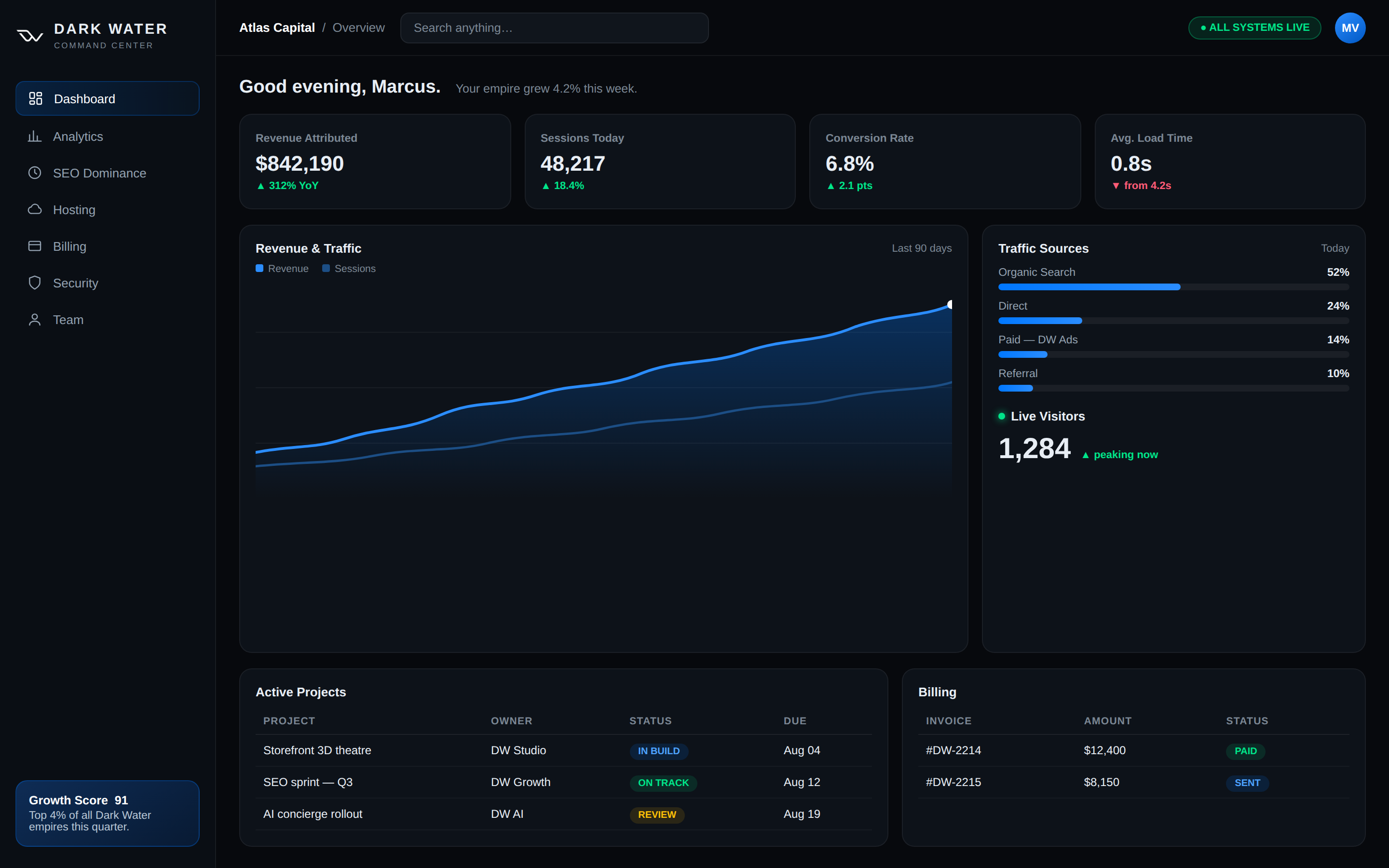Click the $12,400 amount cell
The width and height of the screenshot is (1389, 868).
1104,750
